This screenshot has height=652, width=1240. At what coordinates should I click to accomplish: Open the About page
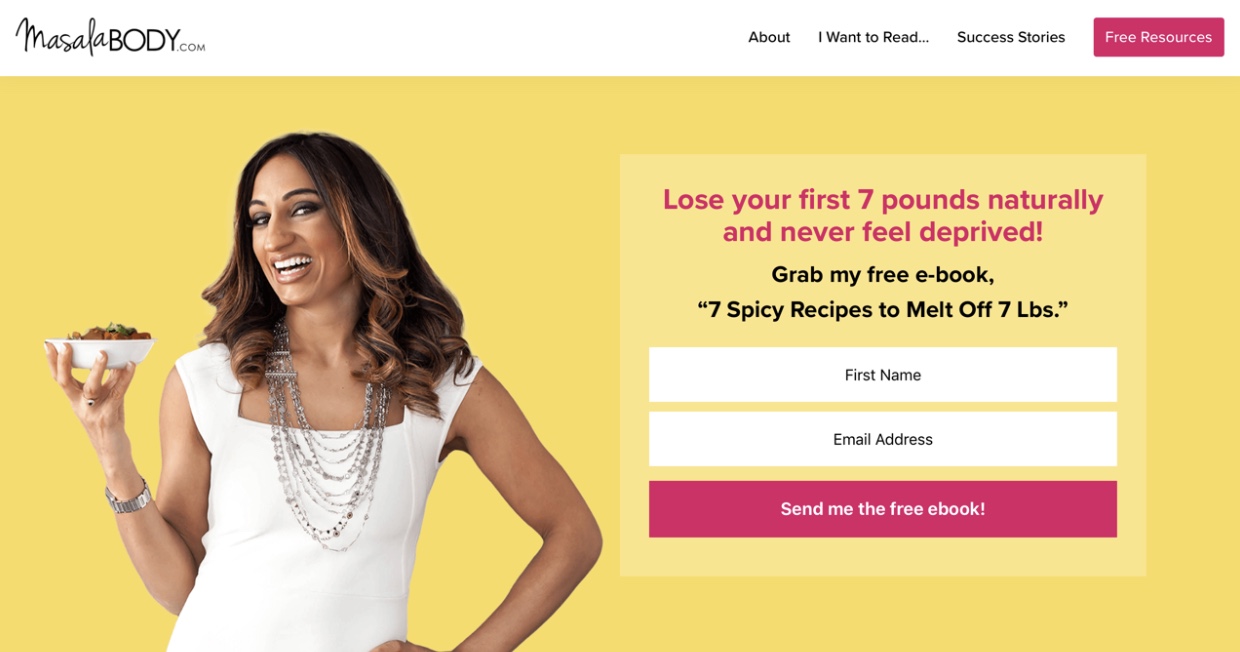pyautogui.click(x=769, y=37)
